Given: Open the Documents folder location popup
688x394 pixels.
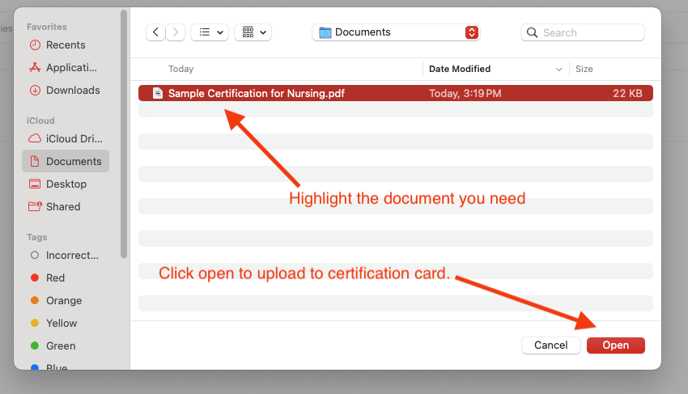Looking at the screenshot, I should click(396, 32).
